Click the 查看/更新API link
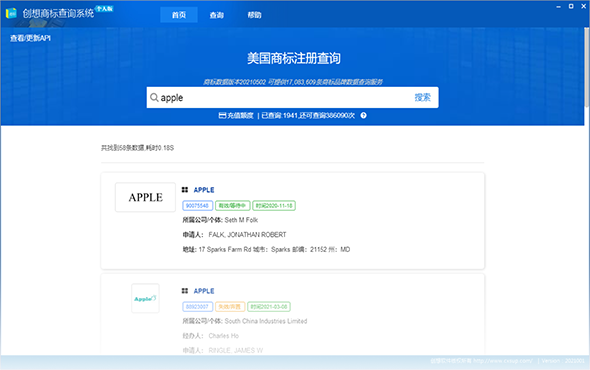 (x=30, y=38)
